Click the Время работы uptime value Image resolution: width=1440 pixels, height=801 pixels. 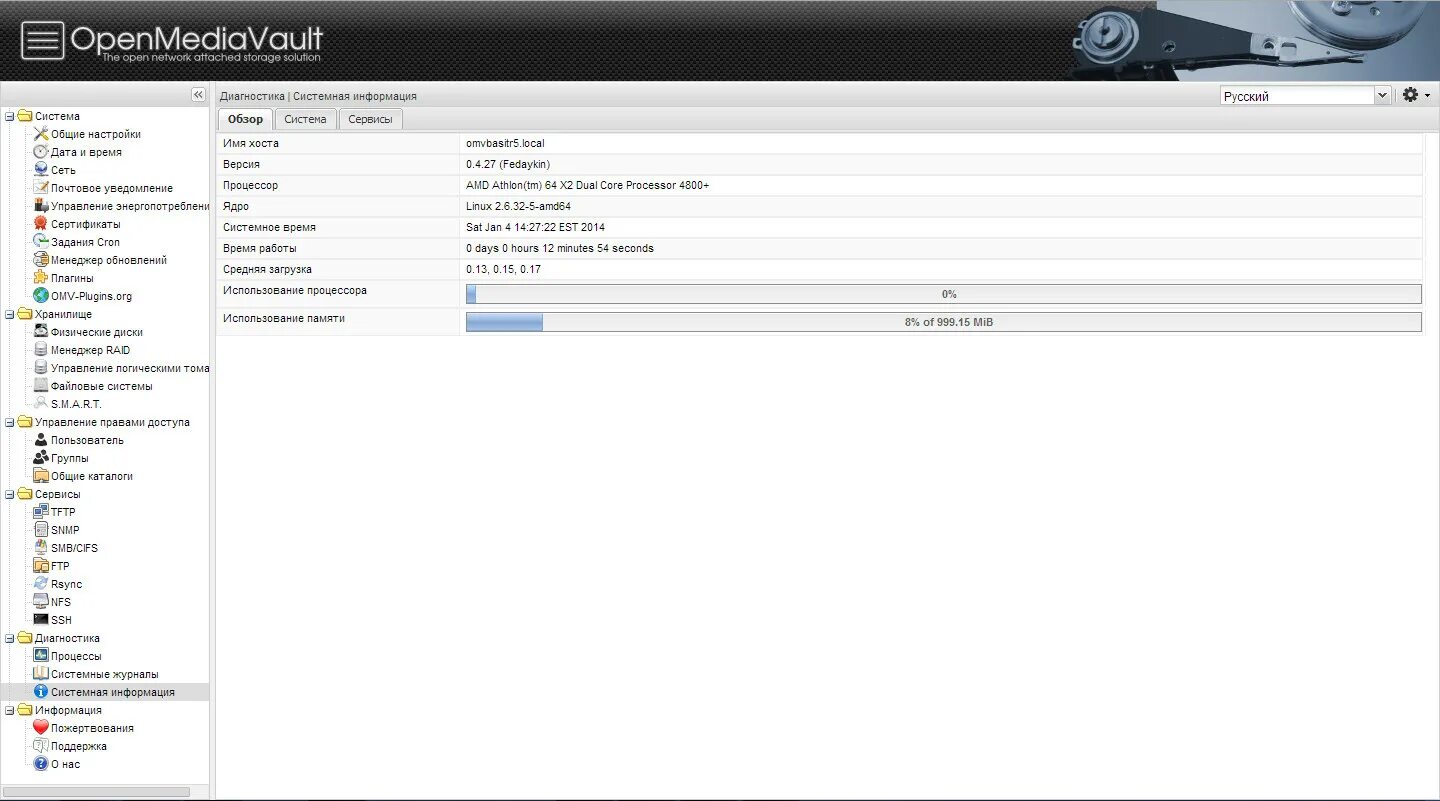[560, 248]
